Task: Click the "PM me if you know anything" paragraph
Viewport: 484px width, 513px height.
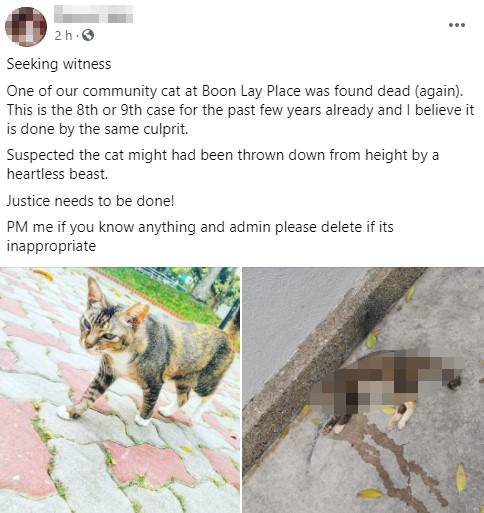Action: 200,236
